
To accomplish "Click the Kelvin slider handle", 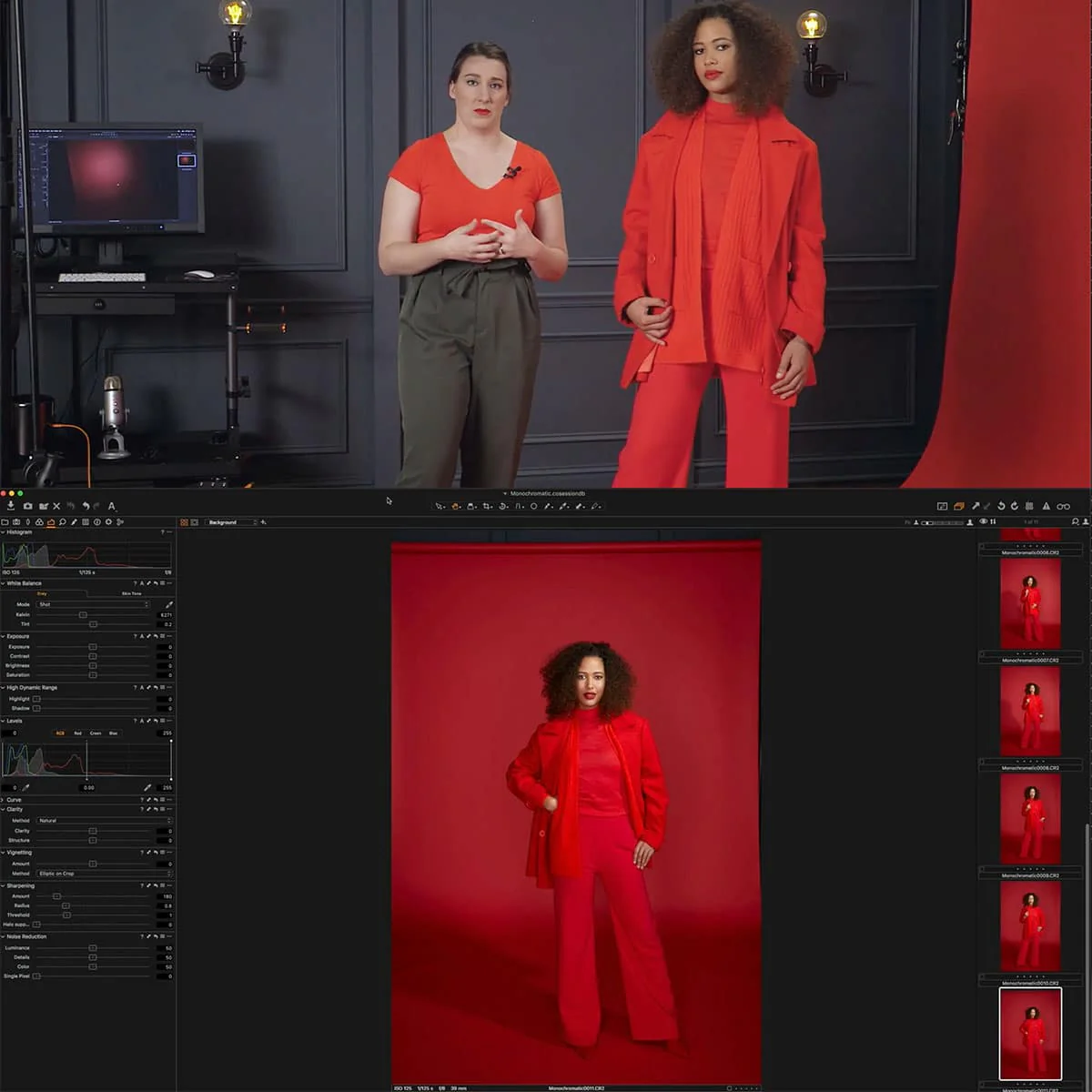I will coord(83,615).
